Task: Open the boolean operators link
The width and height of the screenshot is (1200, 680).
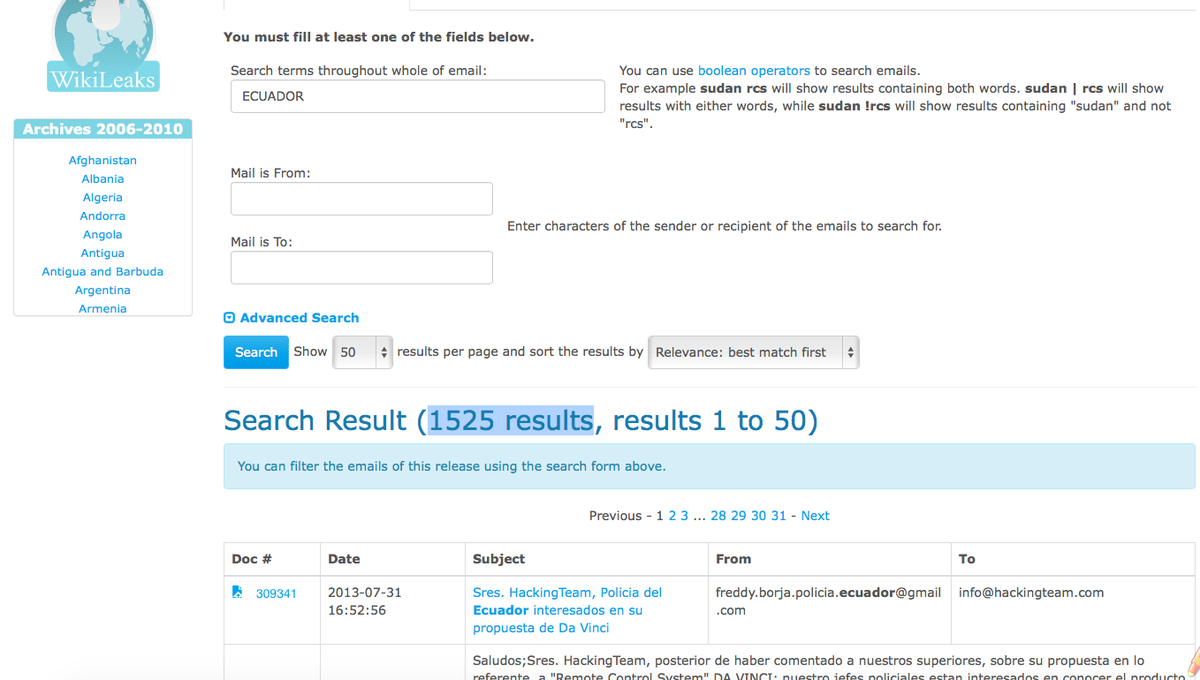Action: point(754,71)
